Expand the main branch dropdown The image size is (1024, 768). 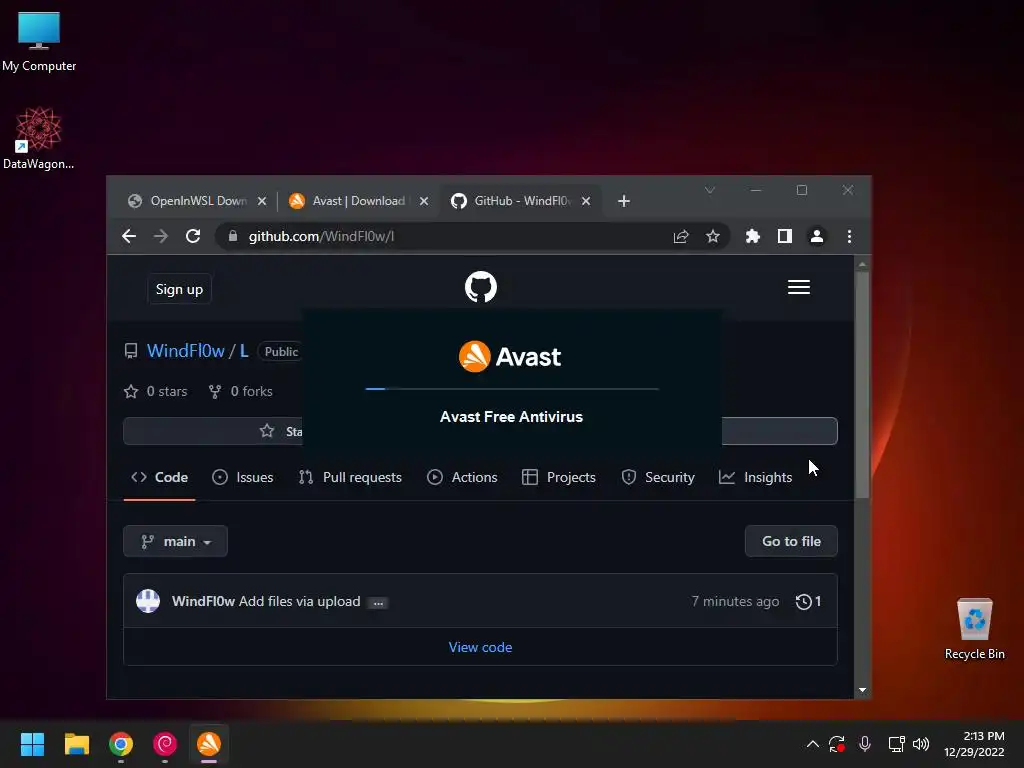pyautogui.click(x=175, y=541)
